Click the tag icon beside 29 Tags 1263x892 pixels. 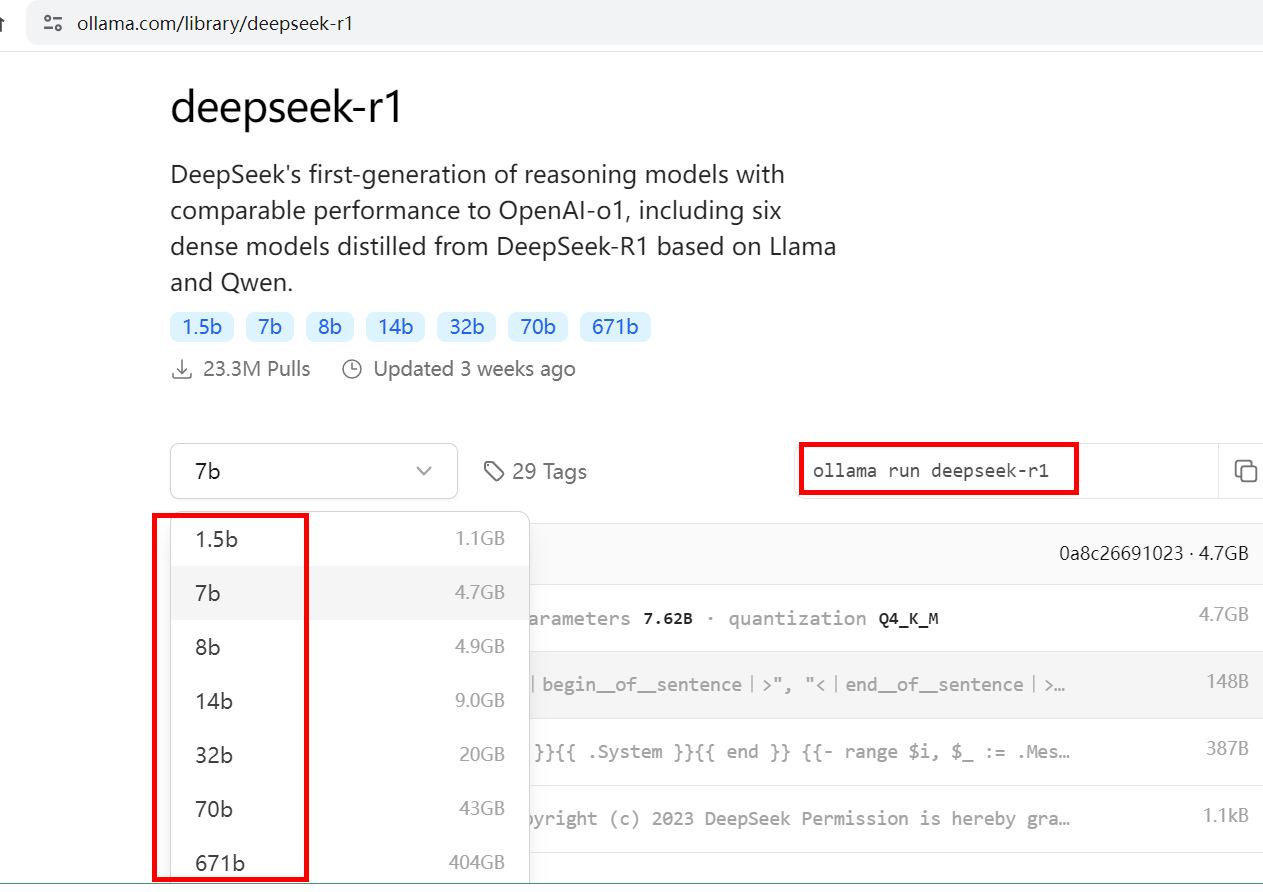[493, 471]
